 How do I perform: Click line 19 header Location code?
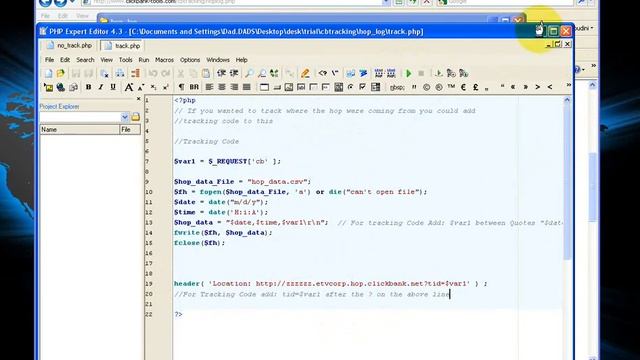tap(330, 284)
